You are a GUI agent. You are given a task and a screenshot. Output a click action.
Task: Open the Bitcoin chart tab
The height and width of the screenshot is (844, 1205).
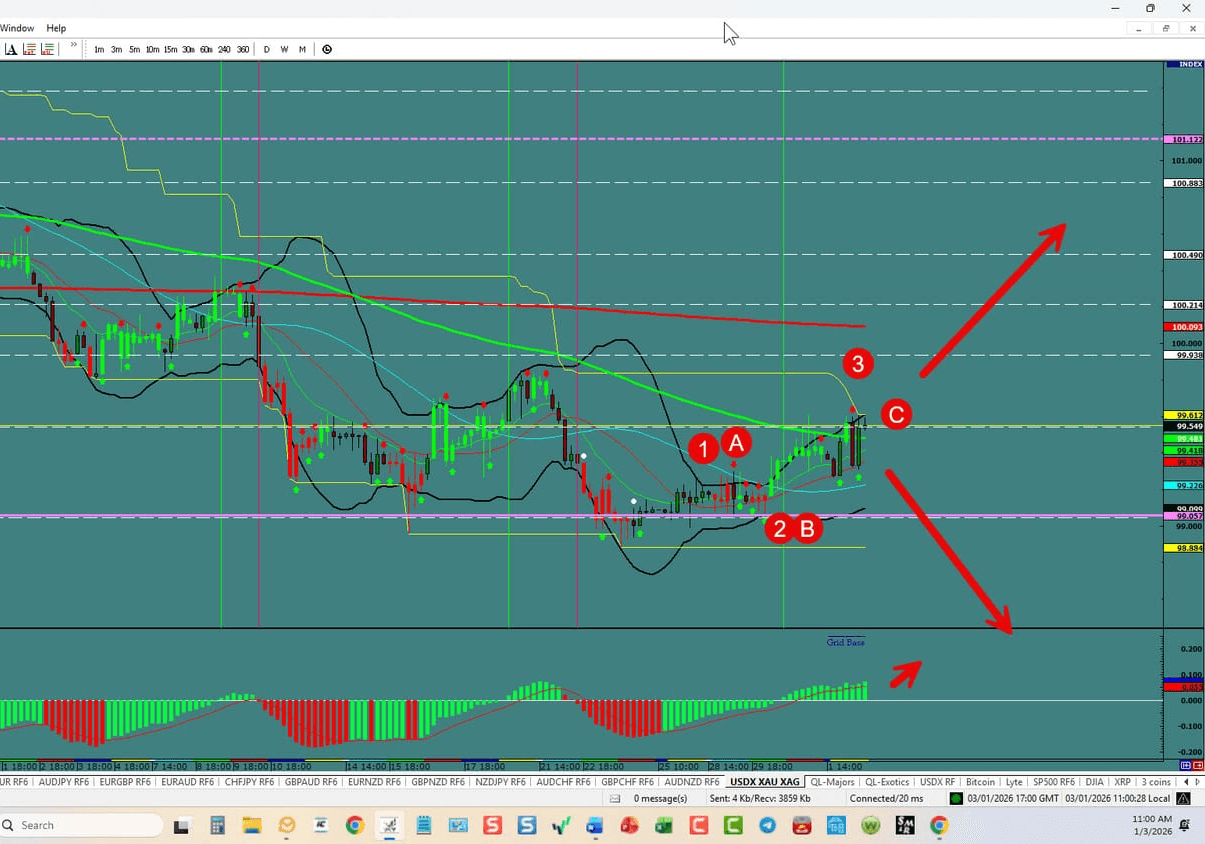[980, 782]
